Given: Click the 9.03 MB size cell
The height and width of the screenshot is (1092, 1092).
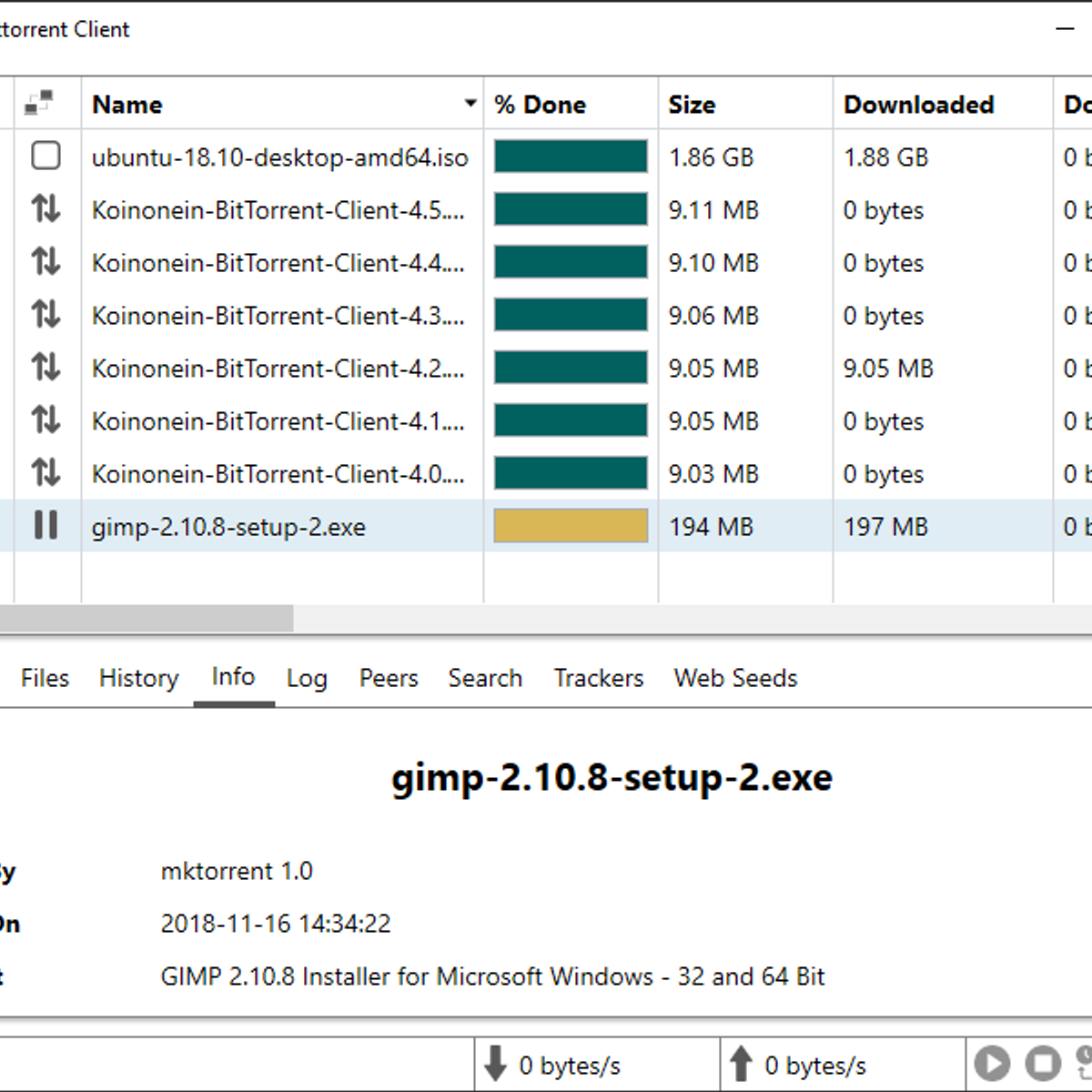Looking at the screenshot, I should (713, 474).
